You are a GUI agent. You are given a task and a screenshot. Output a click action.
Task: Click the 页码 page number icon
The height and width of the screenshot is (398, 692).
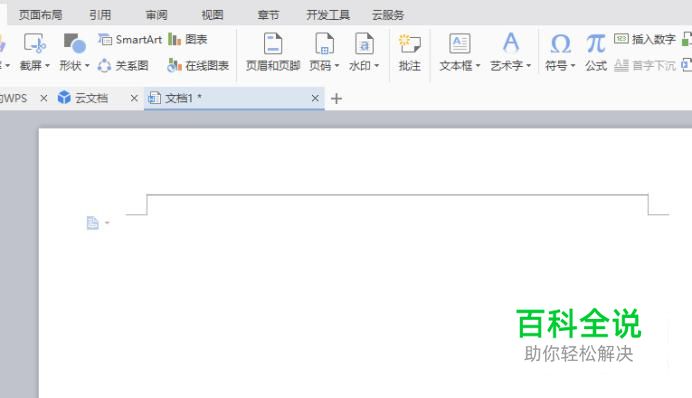324,43
